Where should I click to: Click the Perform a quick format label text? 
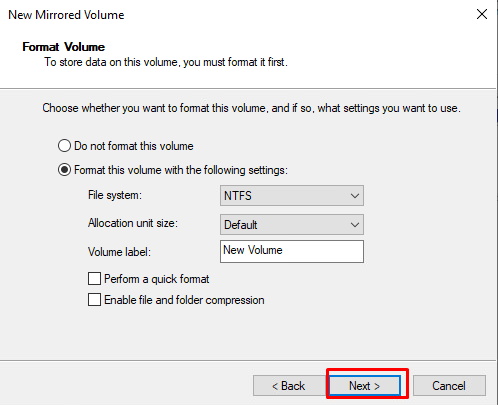(157, 279)
